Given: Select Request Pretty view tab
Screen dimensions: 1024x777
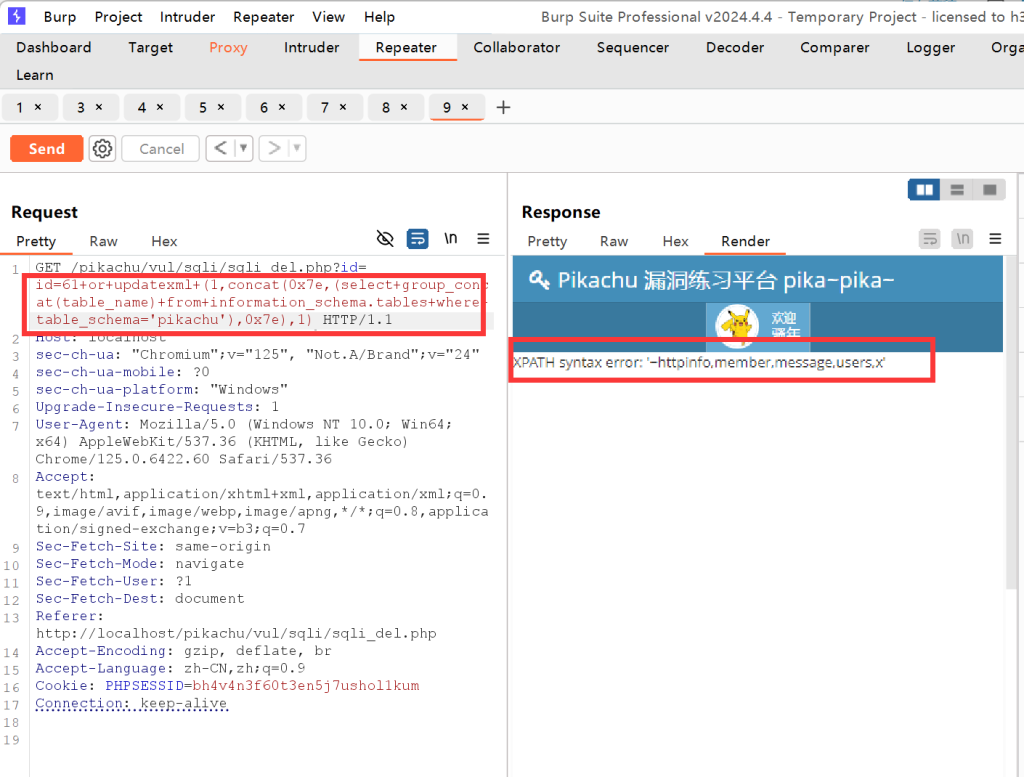Looking at the screenshot, I should pos(36,242).
